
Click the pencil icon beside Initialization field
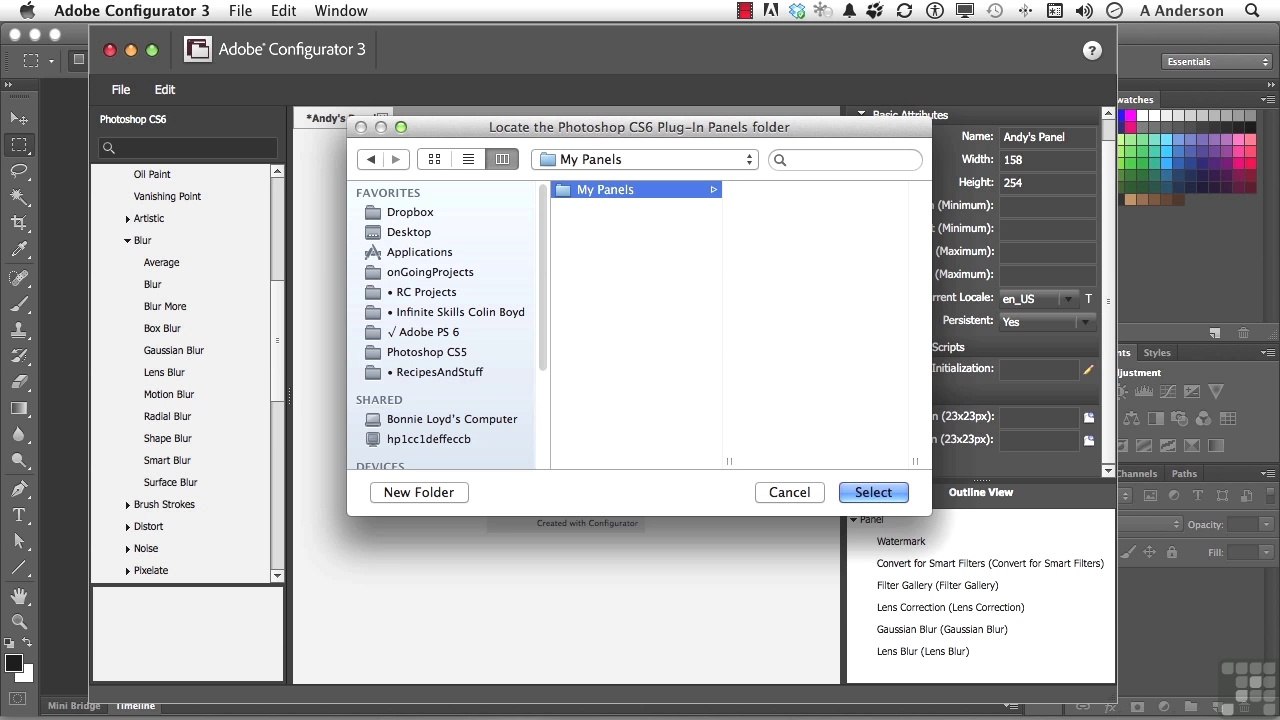tap(1089, 370)
